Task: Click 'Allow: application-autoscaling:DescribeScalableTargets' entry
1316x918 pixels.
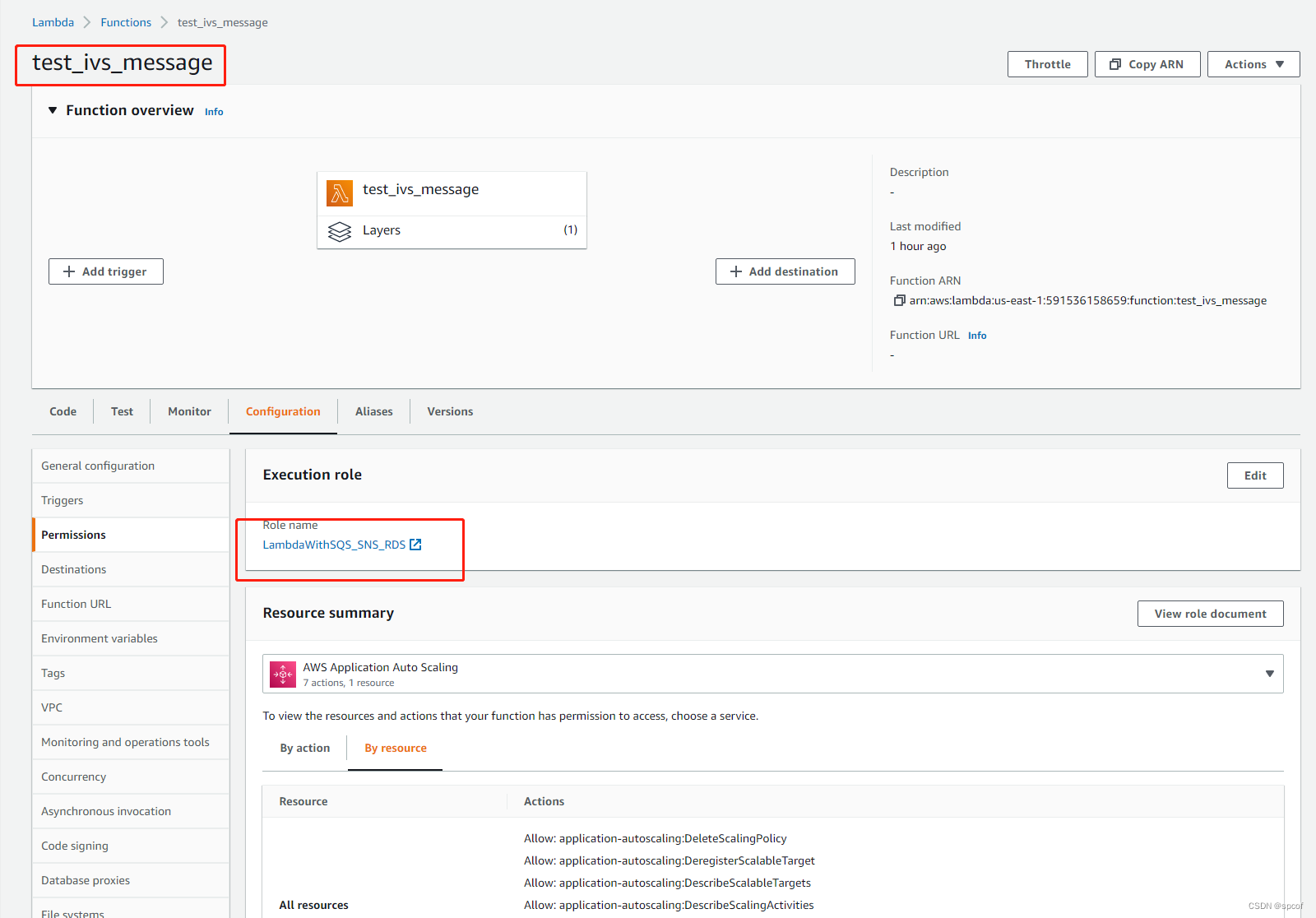Action: 667,883
